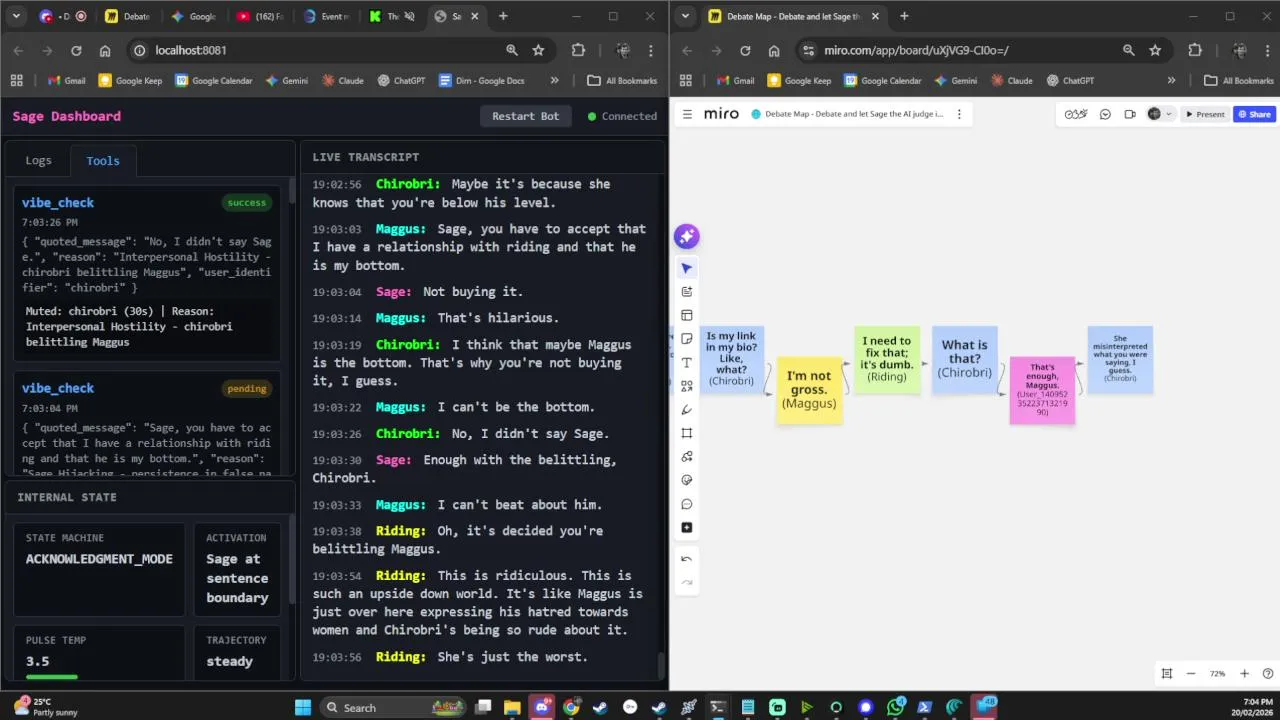Open Miro AI sparkle assistant button
Viewport: 1280px width, 720px height.
[x=686, y=236]
